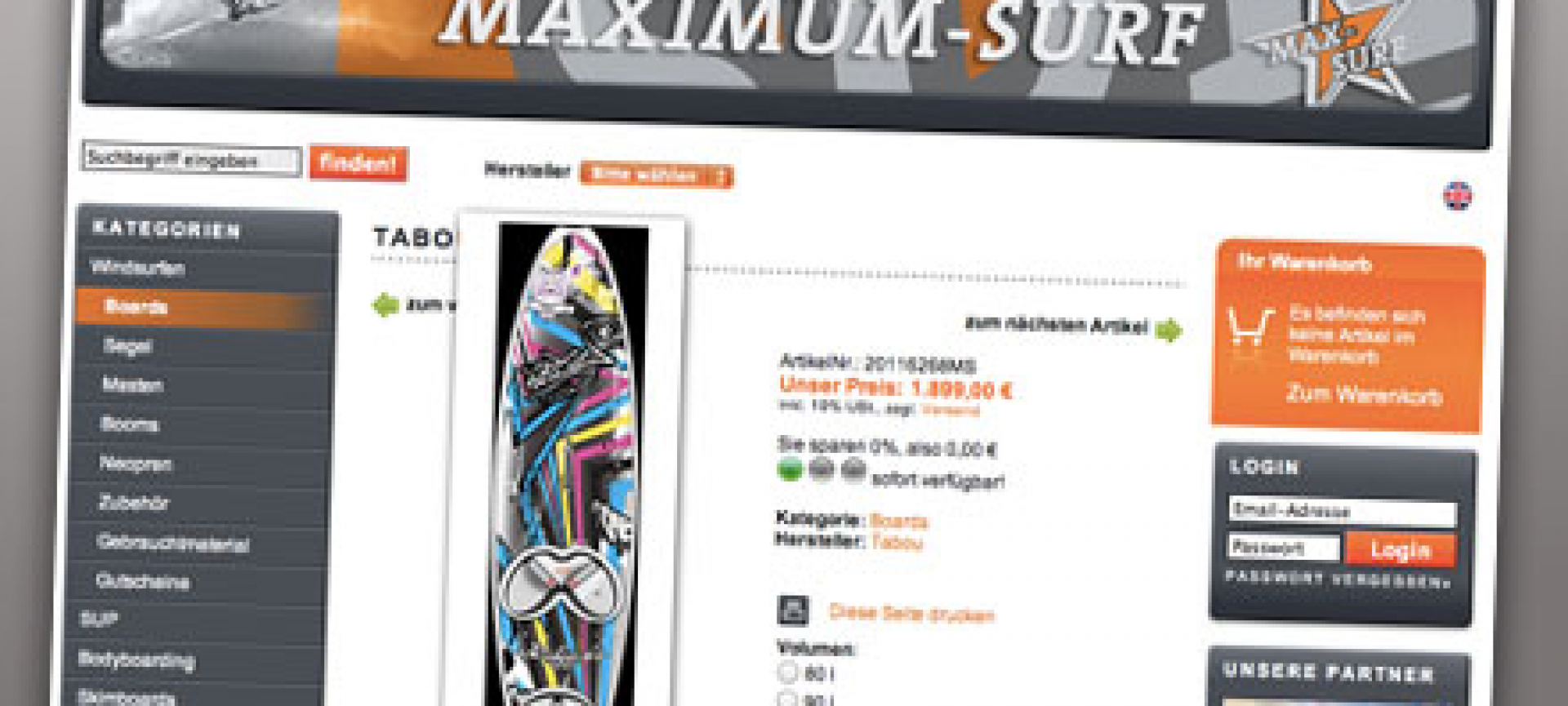
Task: Click the UK flag language icon
Action: tap(1458, 196)
